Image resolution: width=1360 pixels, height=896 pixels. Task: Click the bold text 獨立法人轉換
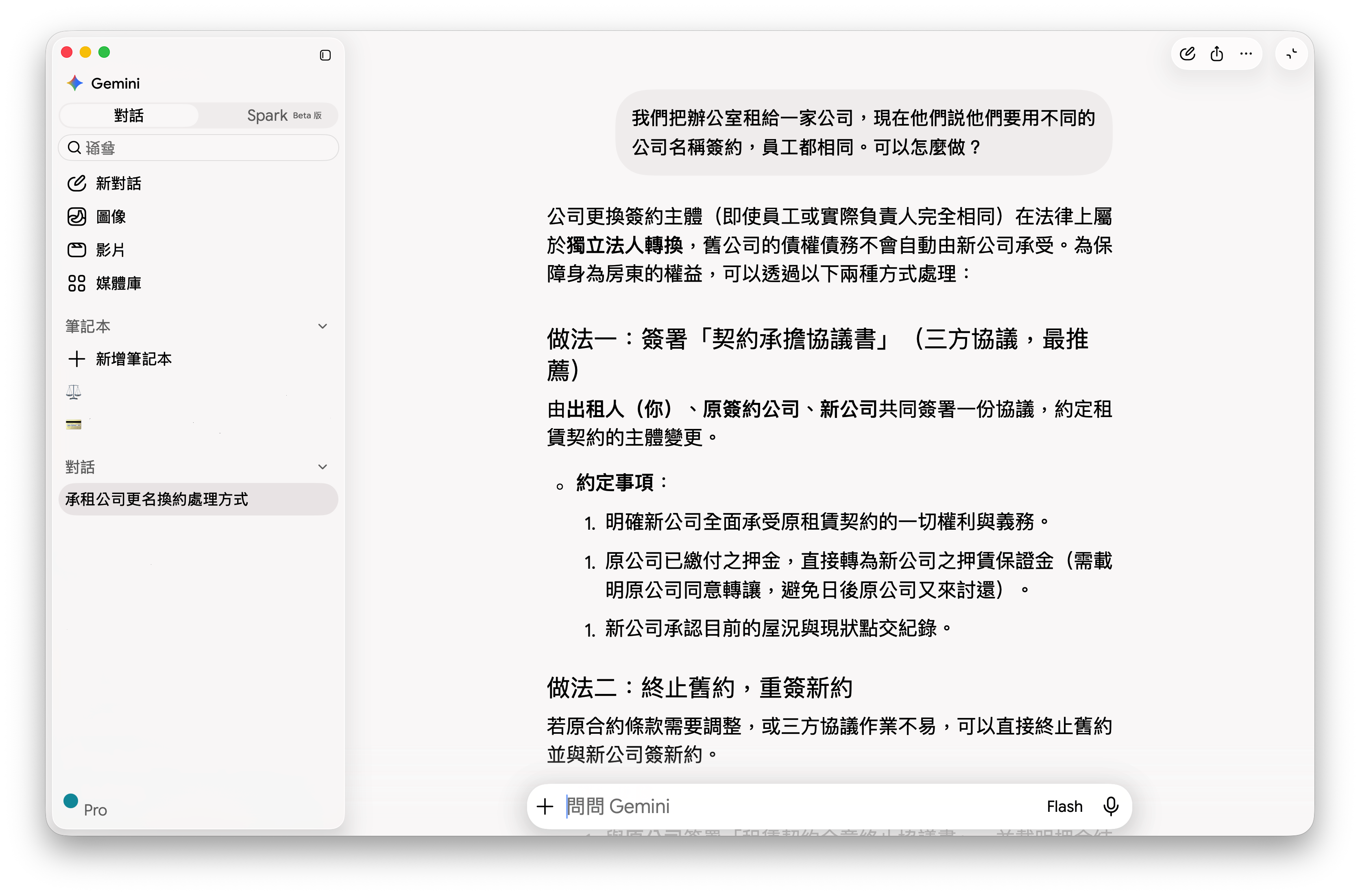tap(625, 245)
